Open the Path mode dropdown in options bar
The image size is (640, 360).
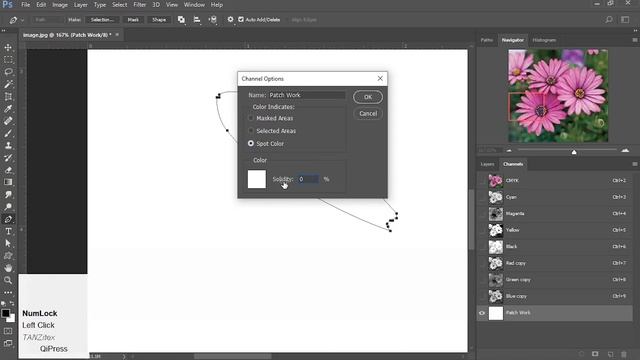click(x=48, y=20)
